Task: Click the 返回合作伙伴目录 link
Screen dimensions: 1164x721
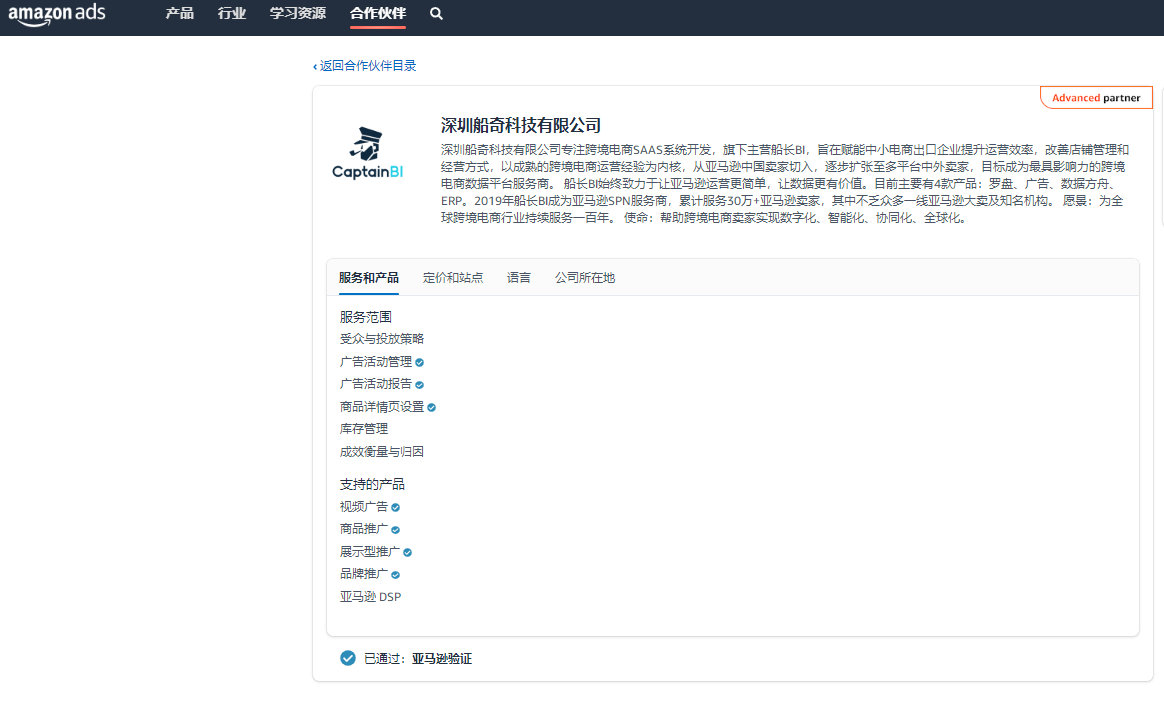Action: pos(366,65)
